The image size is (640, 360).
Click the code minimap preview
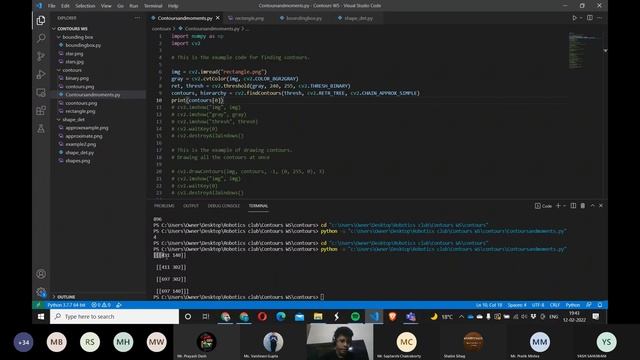(x=584, y=51)
